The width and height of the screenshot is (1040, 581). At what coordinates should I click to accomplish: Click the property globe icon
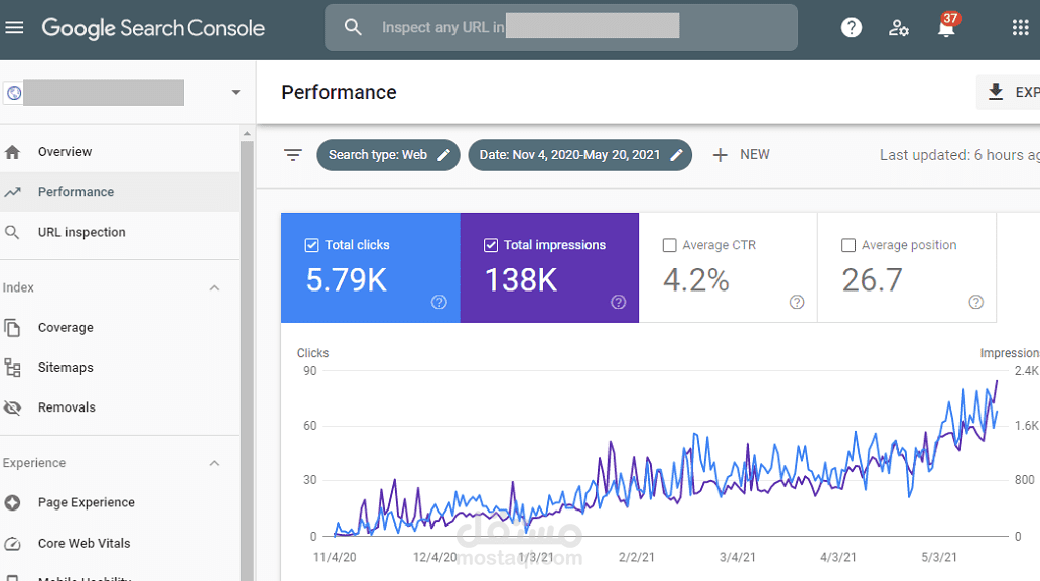pyautogui.click(x=14, y=93)
